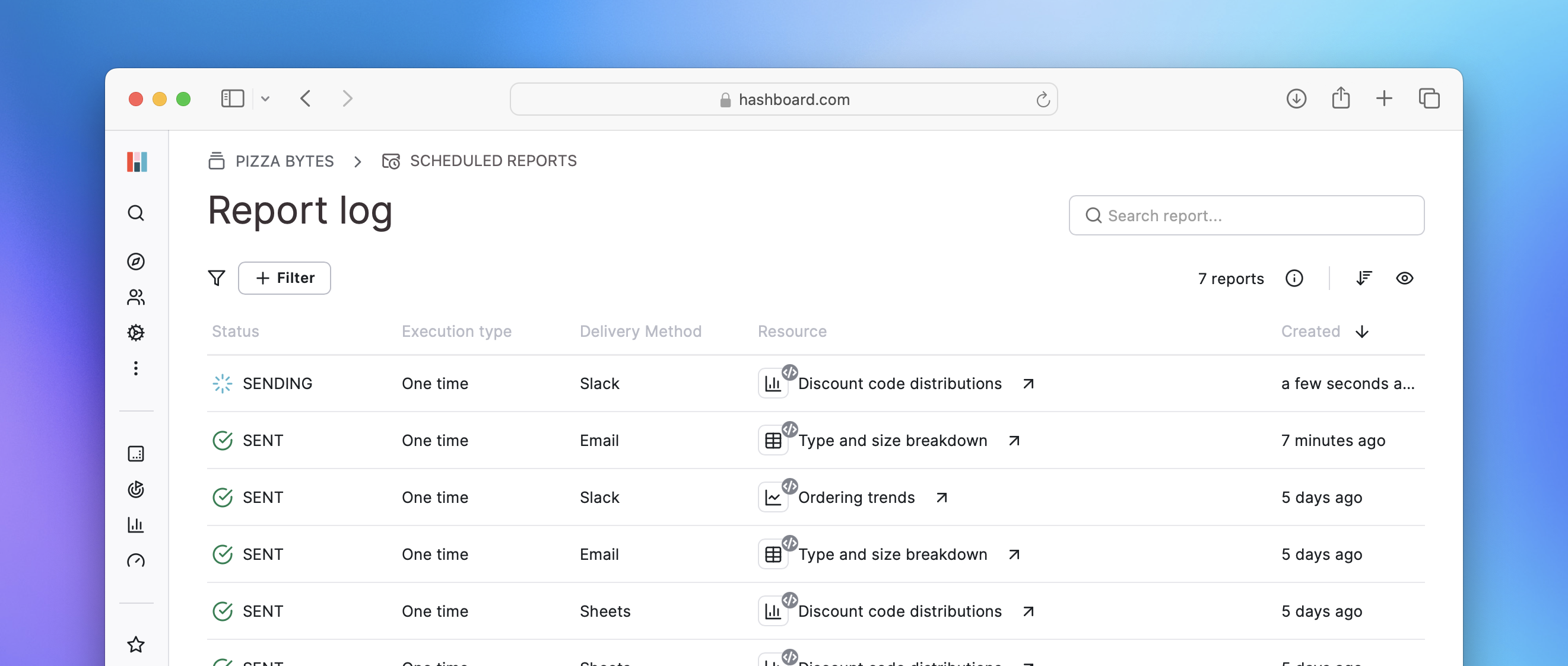Click the bar chart icon in the SENDING row
Viewport: 1568px width, 666px height.
coord(773,384)
